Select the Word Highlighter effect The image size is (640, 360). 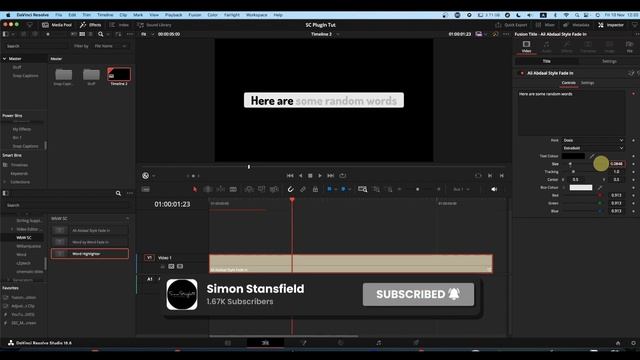click(x=90, y=253)
